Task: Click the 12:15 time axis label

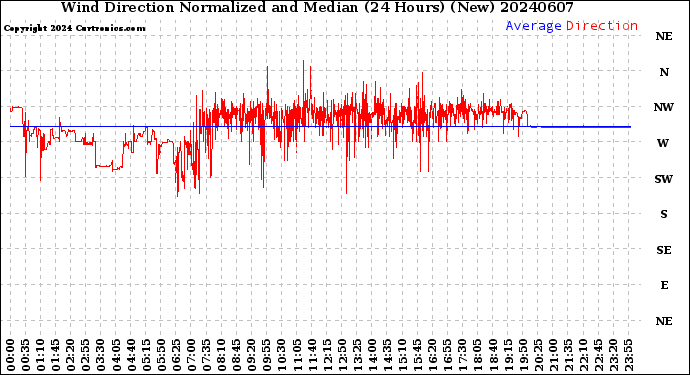Action: (327, 355)
